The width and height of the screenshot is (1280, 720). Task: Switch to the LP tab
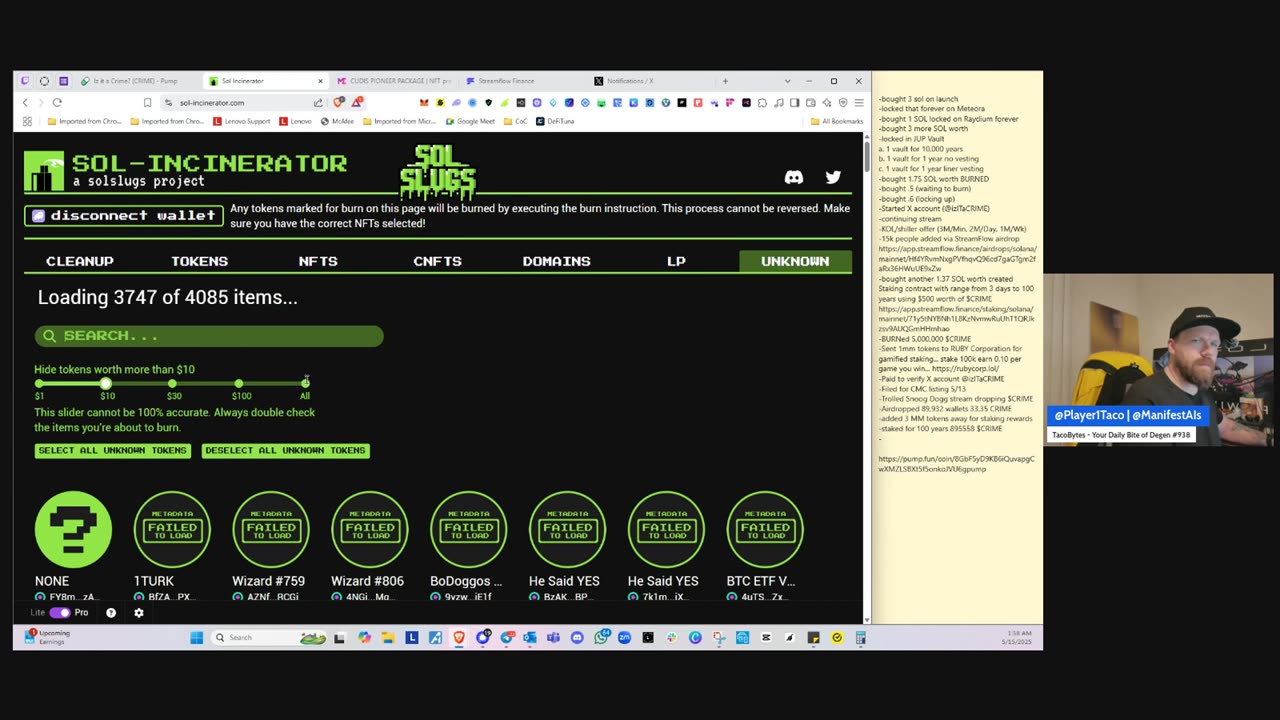[676, 261]
